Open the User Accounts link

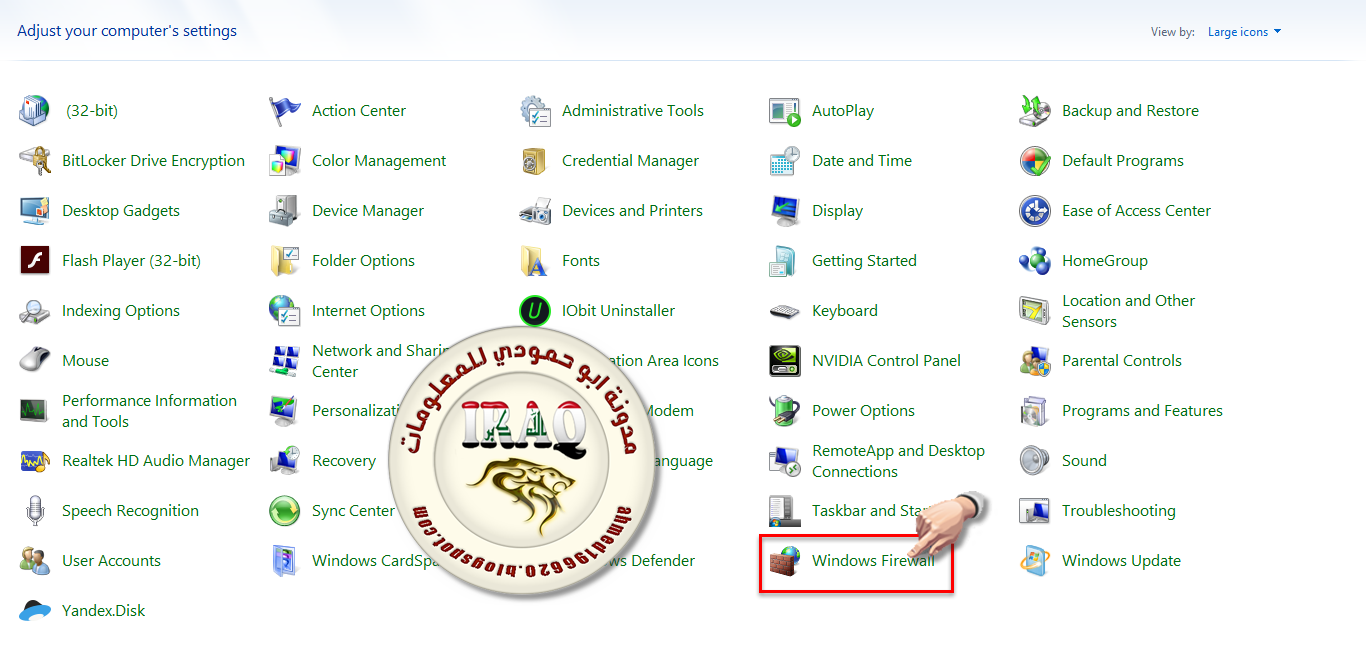pyautogui.click(x=111, y=561)
